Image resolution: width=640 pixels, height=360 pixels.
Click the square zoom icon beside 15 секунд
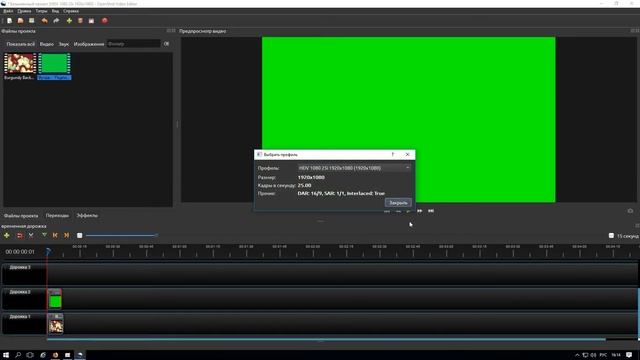pyautogui.click(x=611, y=236)
